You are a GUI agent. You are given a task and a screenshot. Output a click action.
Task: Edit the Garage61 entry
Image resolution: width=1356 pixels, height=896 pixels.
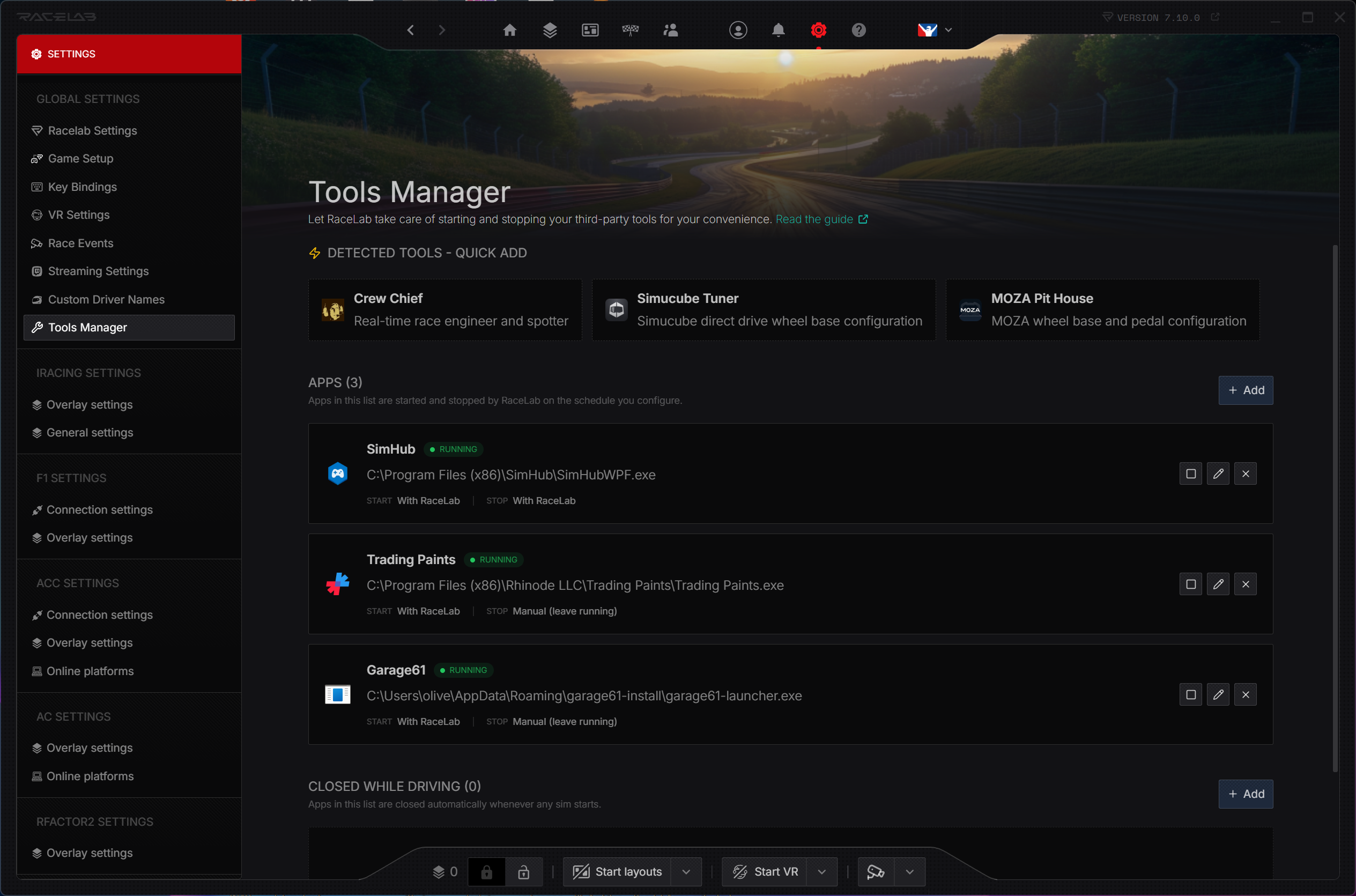pyautogui.click(x=1218, y=694)
